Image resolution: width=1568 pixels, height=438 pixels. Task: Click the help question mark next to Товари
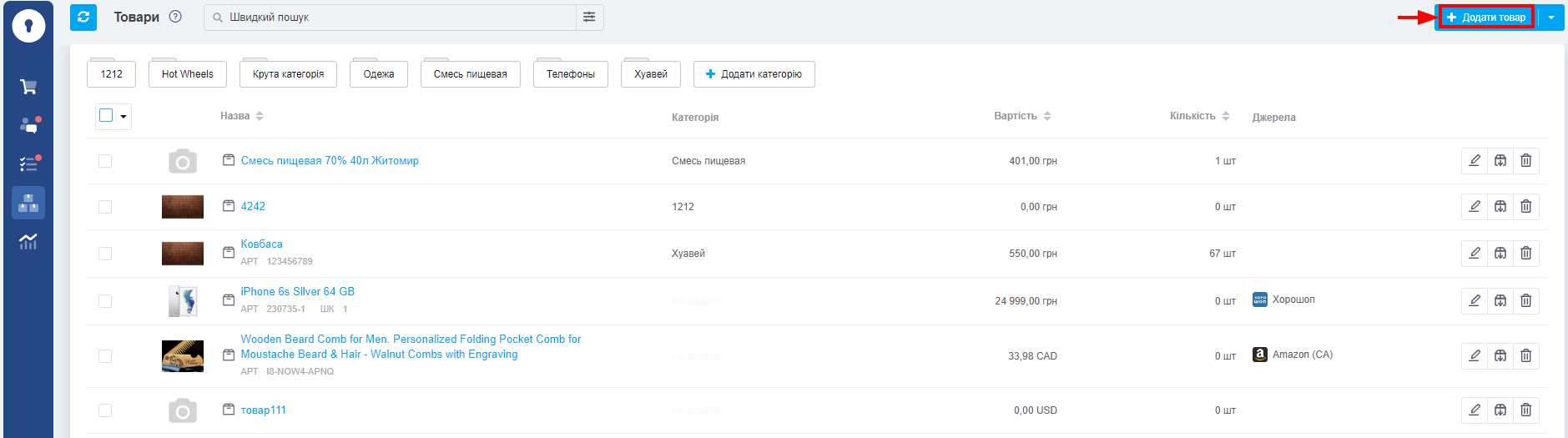(x=175, y=17)
